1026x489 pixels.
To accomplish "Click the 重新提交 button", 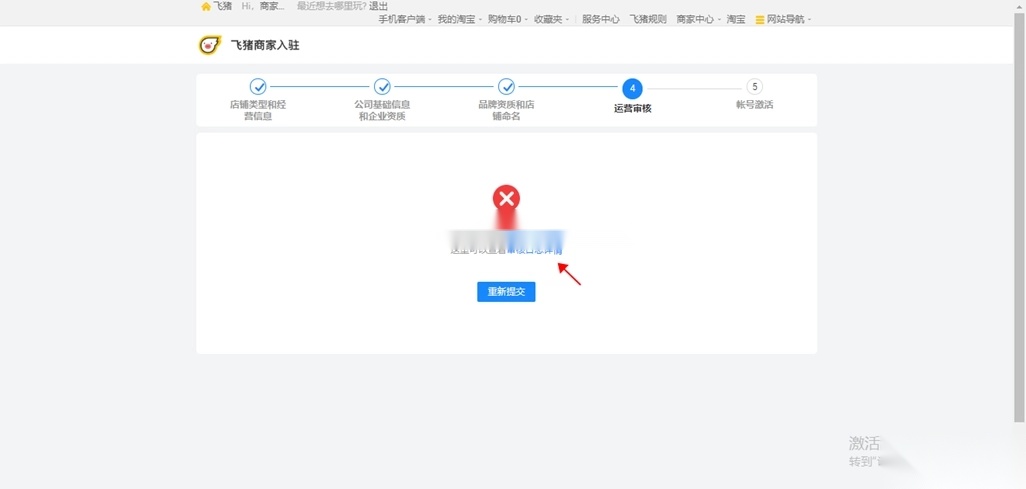I will pyautogui.click(x=506, y=292).
